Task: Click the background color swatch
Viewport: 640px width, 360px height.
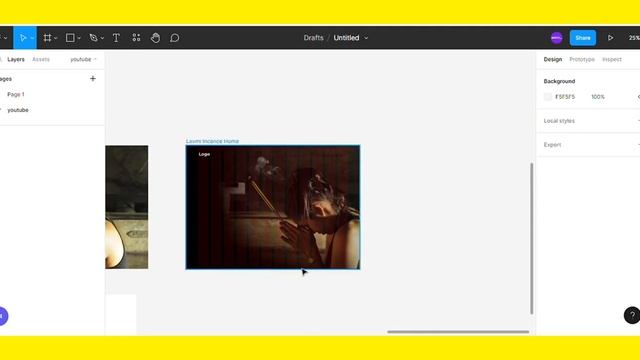Action: click(x=548, y=97)
